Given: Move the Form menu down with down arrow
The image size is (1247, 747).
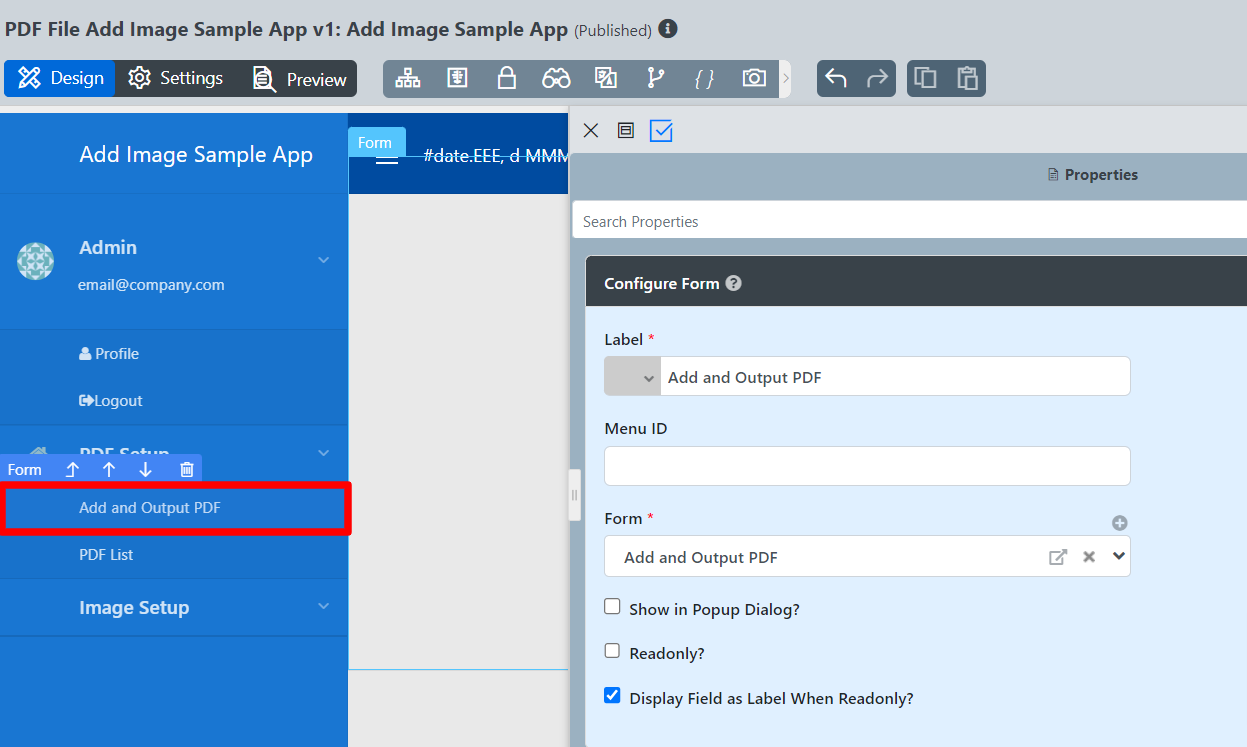Looking at the screenshot, I should coord(146,469).
